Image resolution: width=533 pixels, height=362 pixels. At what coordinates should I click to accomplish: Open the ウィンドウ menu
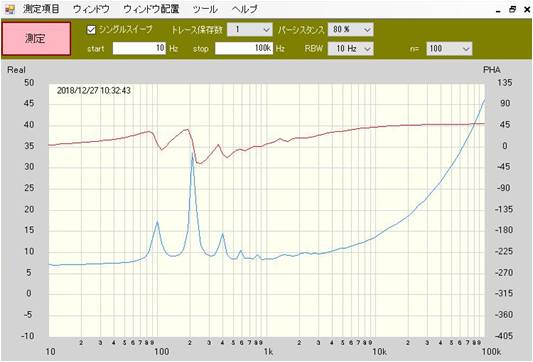pyautogui.click(x=91, y=9)
